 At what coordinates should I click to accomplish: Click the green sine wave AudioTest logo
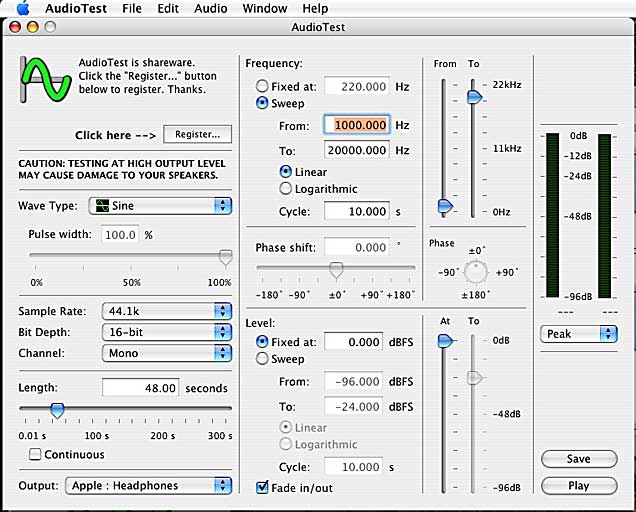tap(46, 80)
